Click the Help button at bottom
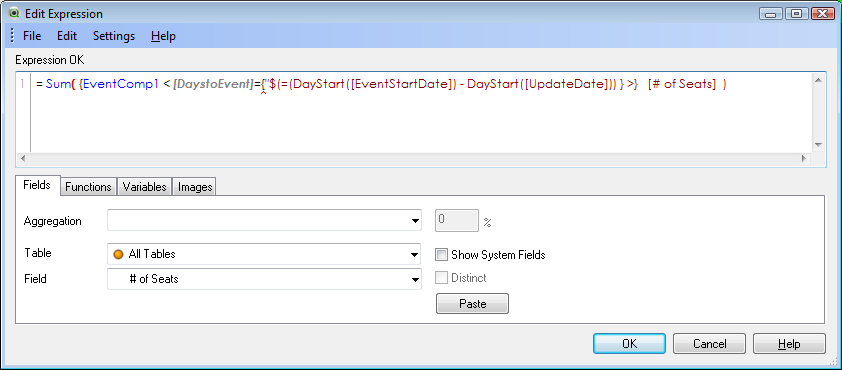This screenshot has height=370, width=842. pos(789,344)
